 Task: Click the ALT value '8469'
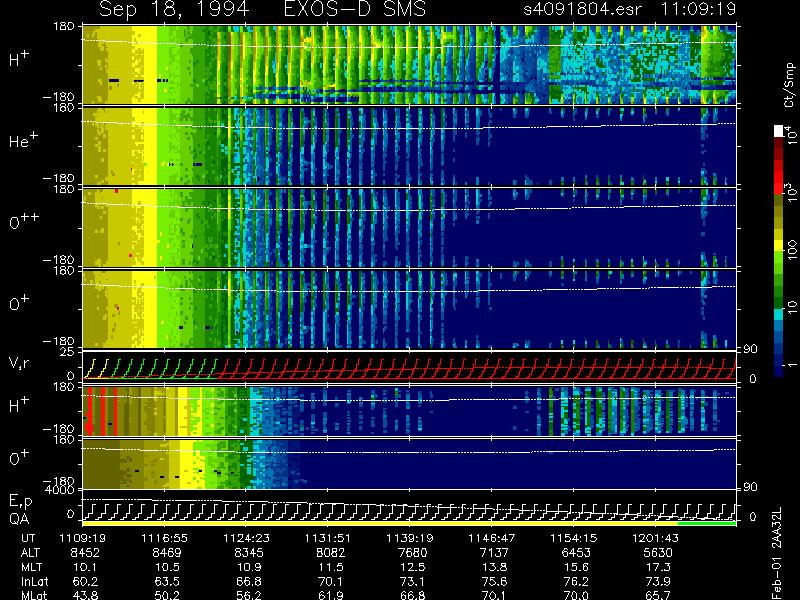point(167,553)
